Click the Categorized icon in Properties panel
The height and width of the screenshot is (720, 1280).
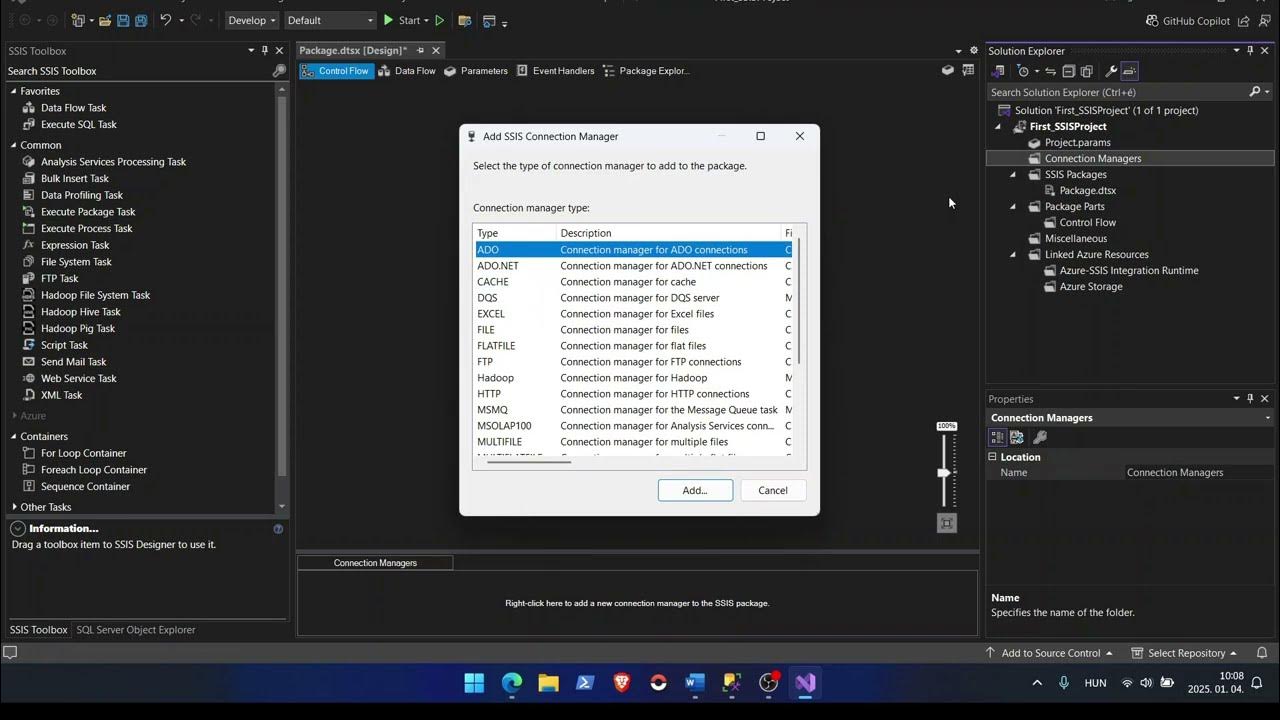(x=997, y=437)
